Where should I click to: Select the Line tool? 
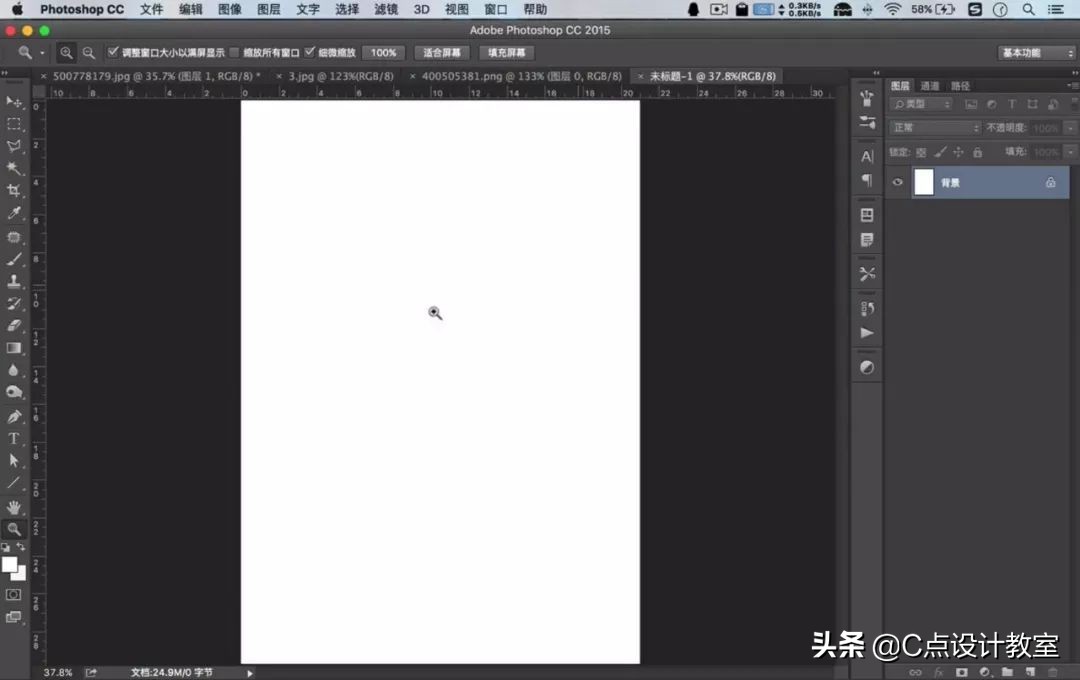[x=14, y=483]
